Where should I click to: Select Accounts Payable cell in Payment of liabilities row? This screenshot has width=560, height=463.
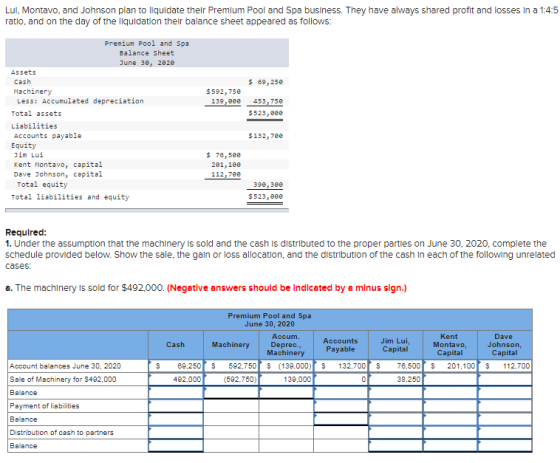coord(341,406)
